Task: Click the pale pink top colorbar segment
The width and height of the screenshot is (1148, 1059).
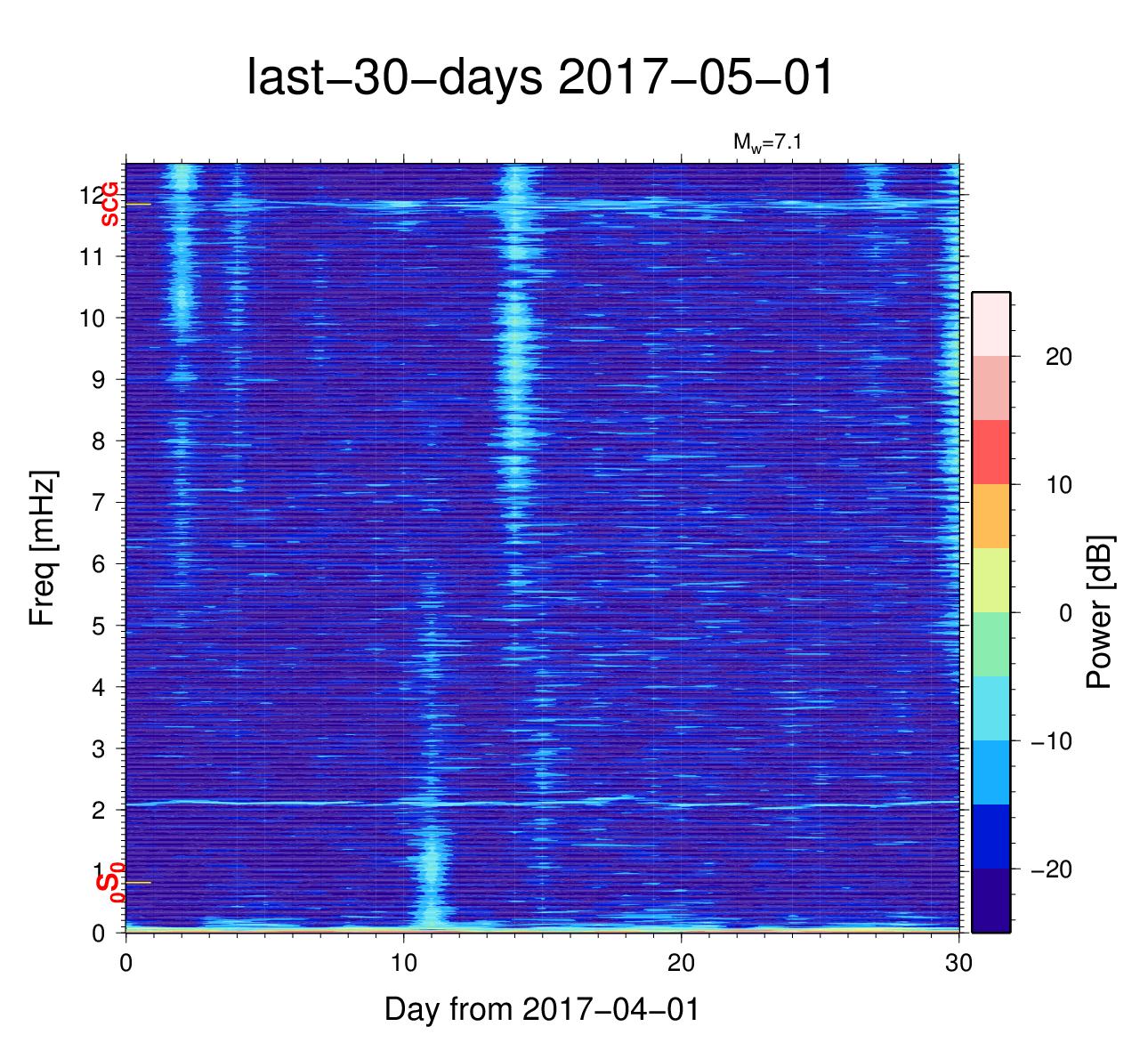Action: point(990,324)
